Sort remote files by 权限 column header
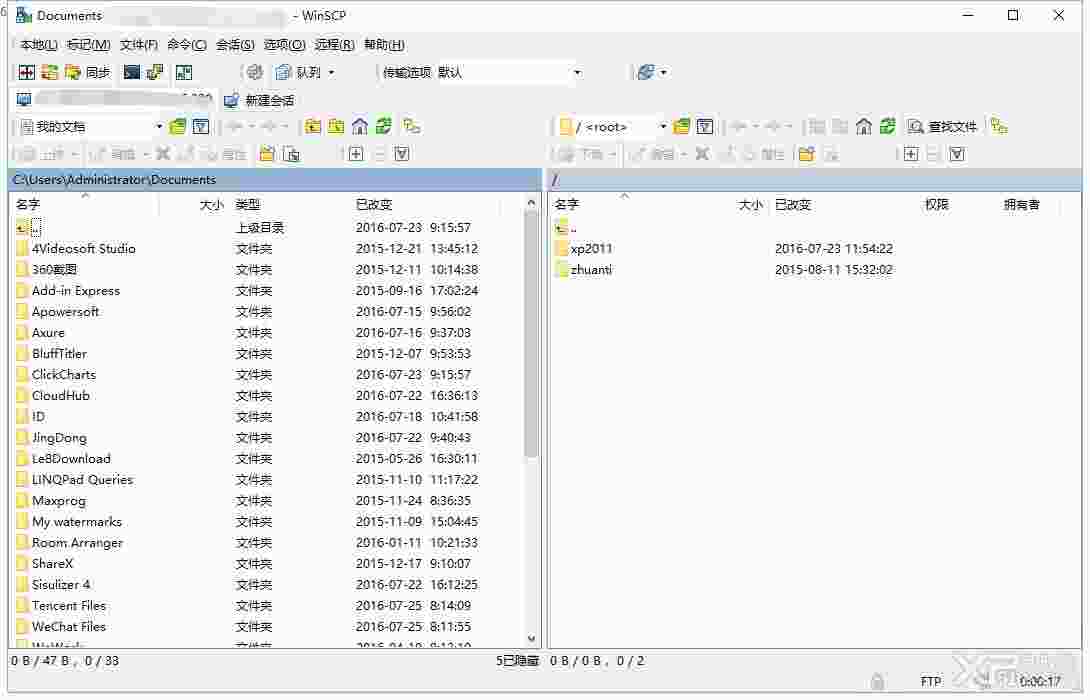The image size is (1090, 700). [936, 204]
